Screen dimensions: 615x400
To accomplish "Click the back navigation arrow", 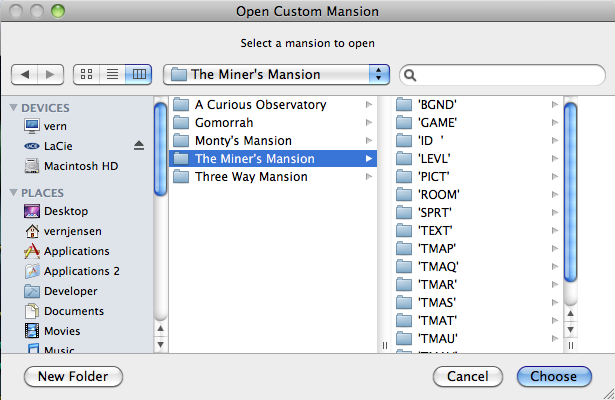I will (25, 74).
